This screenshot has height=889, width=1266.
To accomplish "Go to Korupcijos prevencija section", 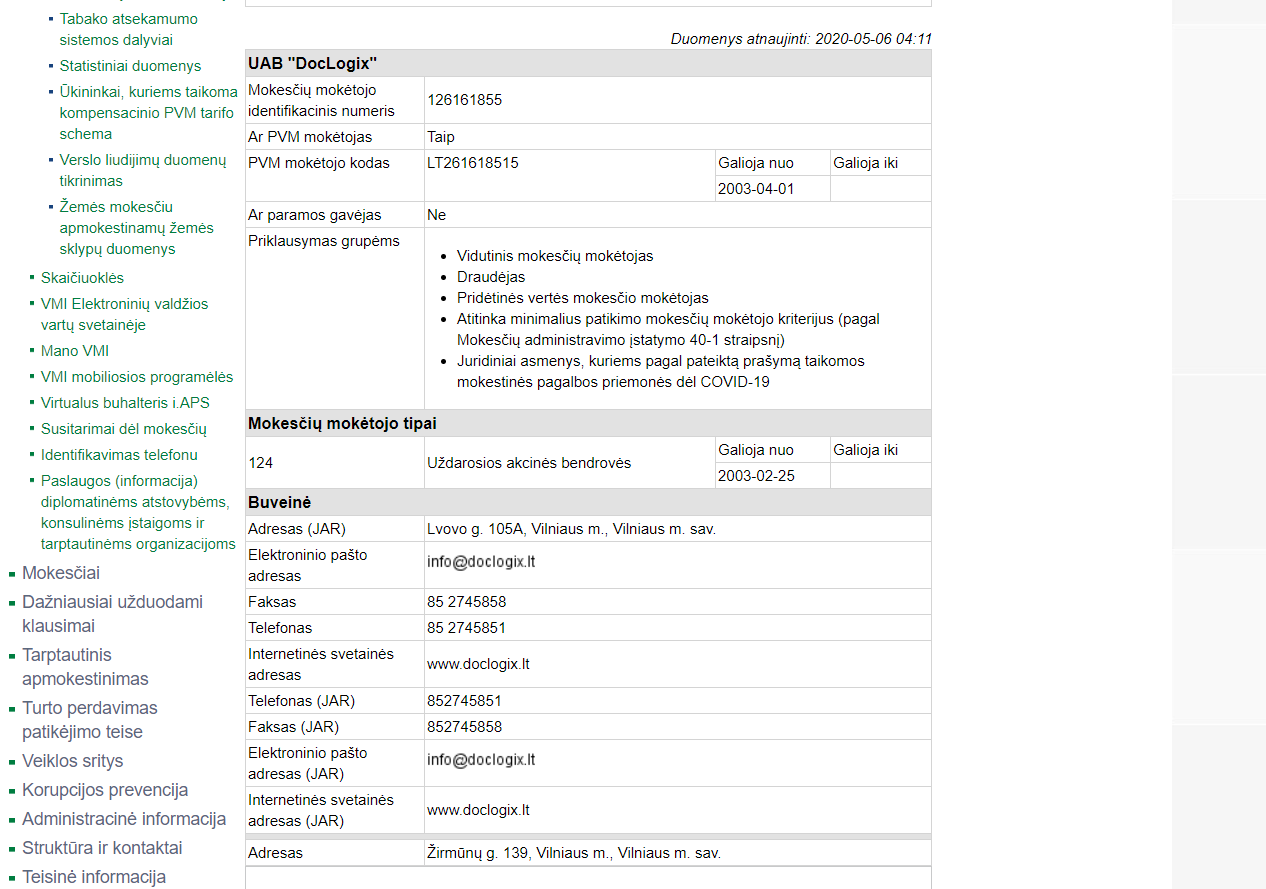I will (x=105, y=790).
